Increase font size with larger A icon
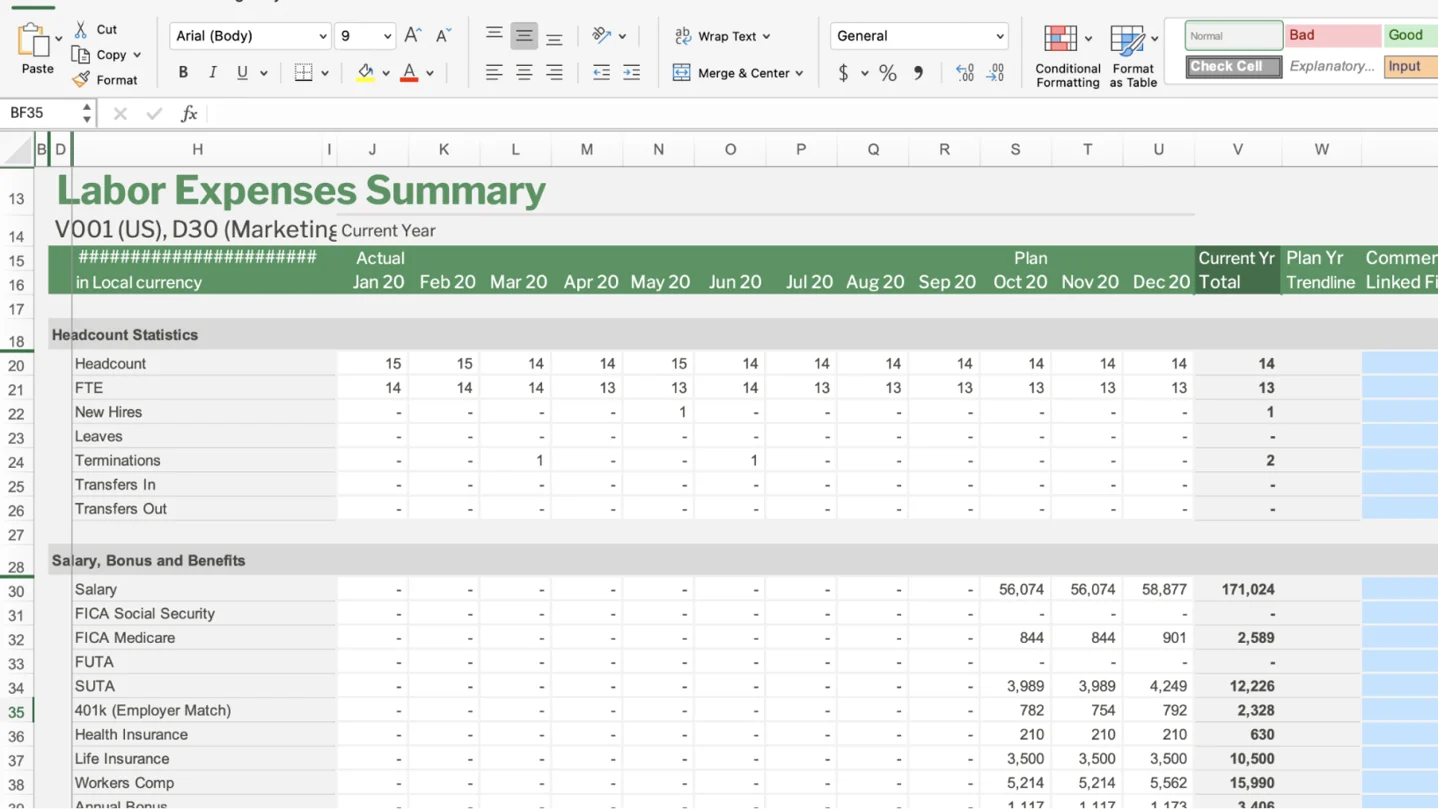This screenshot has height=809, width=1438. pyautogui.click(x=412, y=36)
